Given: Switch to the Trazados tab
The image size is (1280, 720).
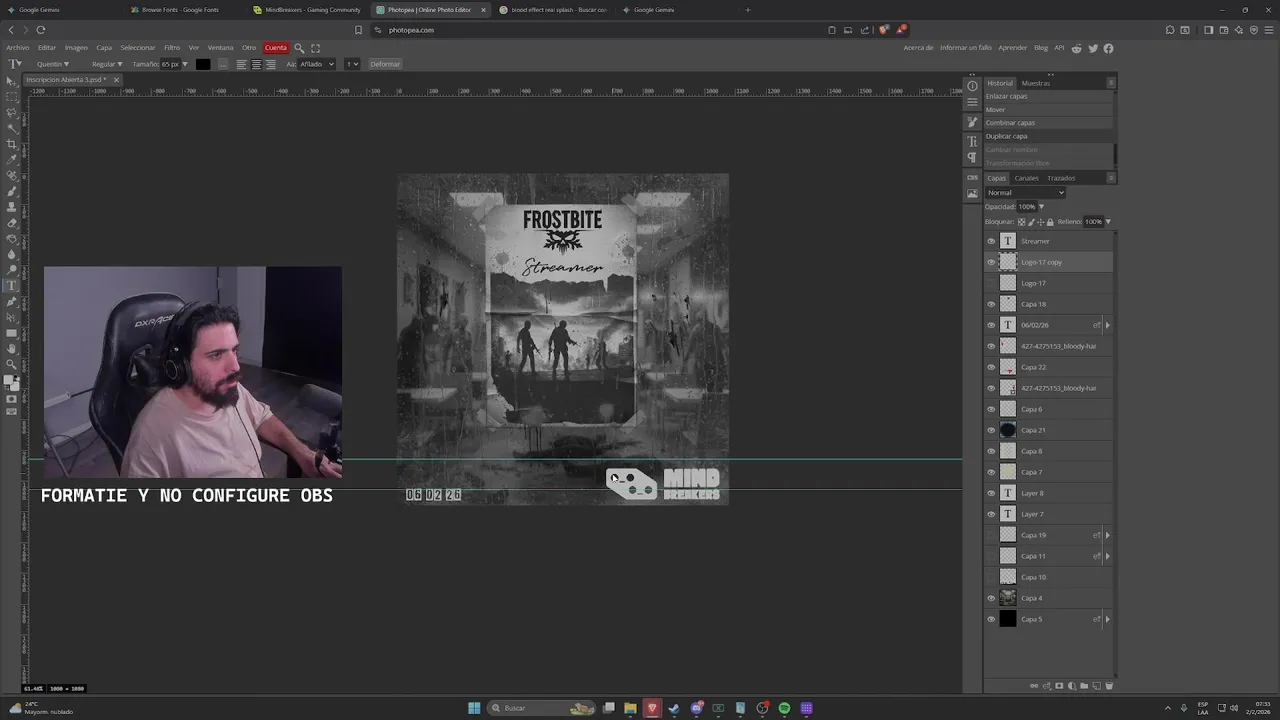Looking at the screenshot, I should click(x=1061, y=178).
